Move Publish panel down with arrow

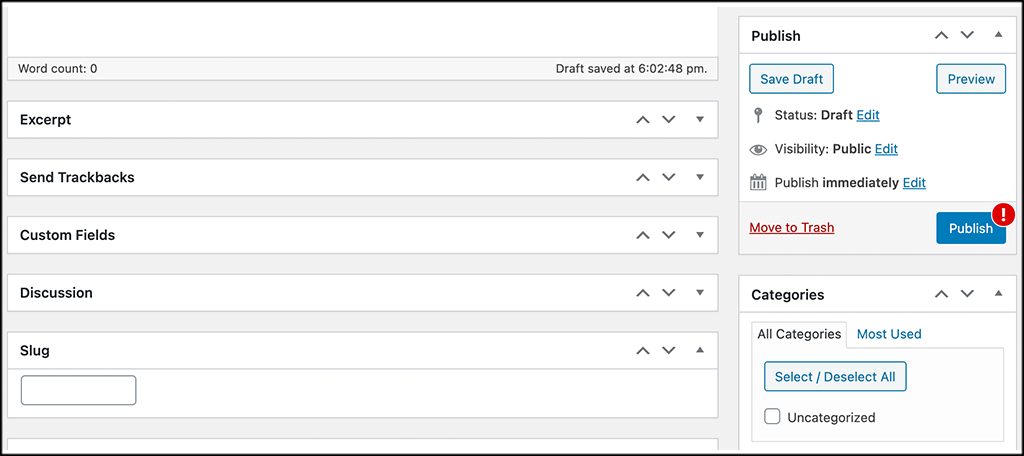967,36
